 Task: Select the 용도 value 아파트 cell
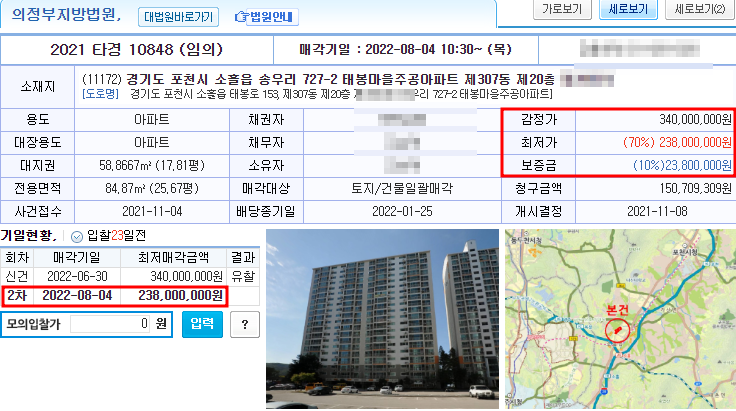[152, 120]
